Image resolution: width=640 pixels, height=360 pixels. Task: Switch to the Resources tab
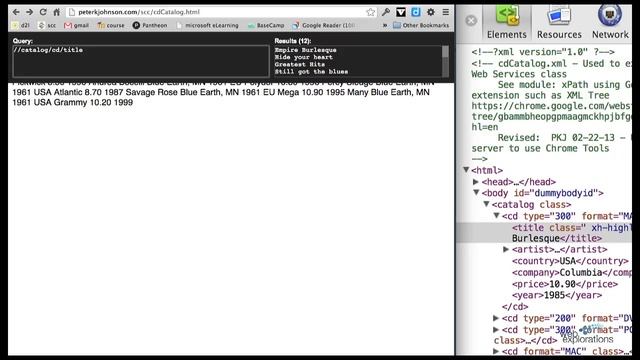[559, 23]
